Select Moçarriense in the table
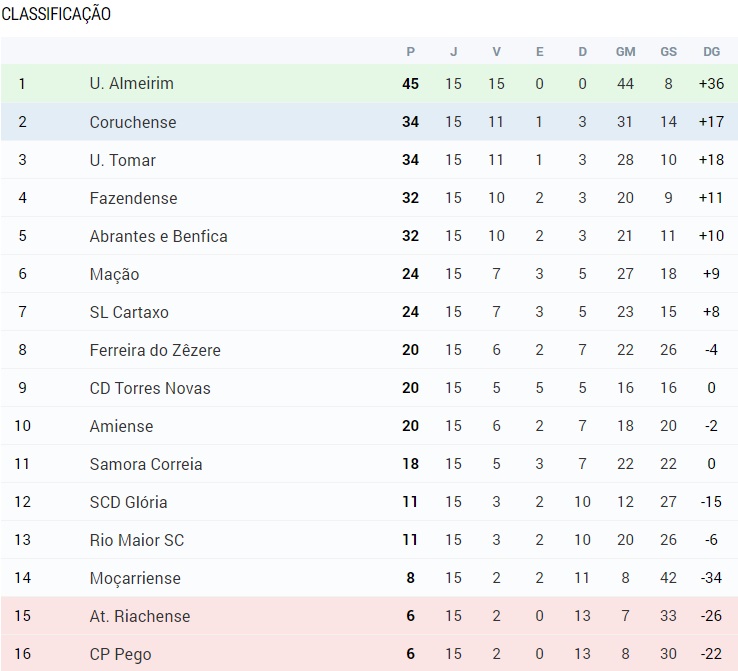Viewport: 738px width, 671px height. [x=135, y=578]
